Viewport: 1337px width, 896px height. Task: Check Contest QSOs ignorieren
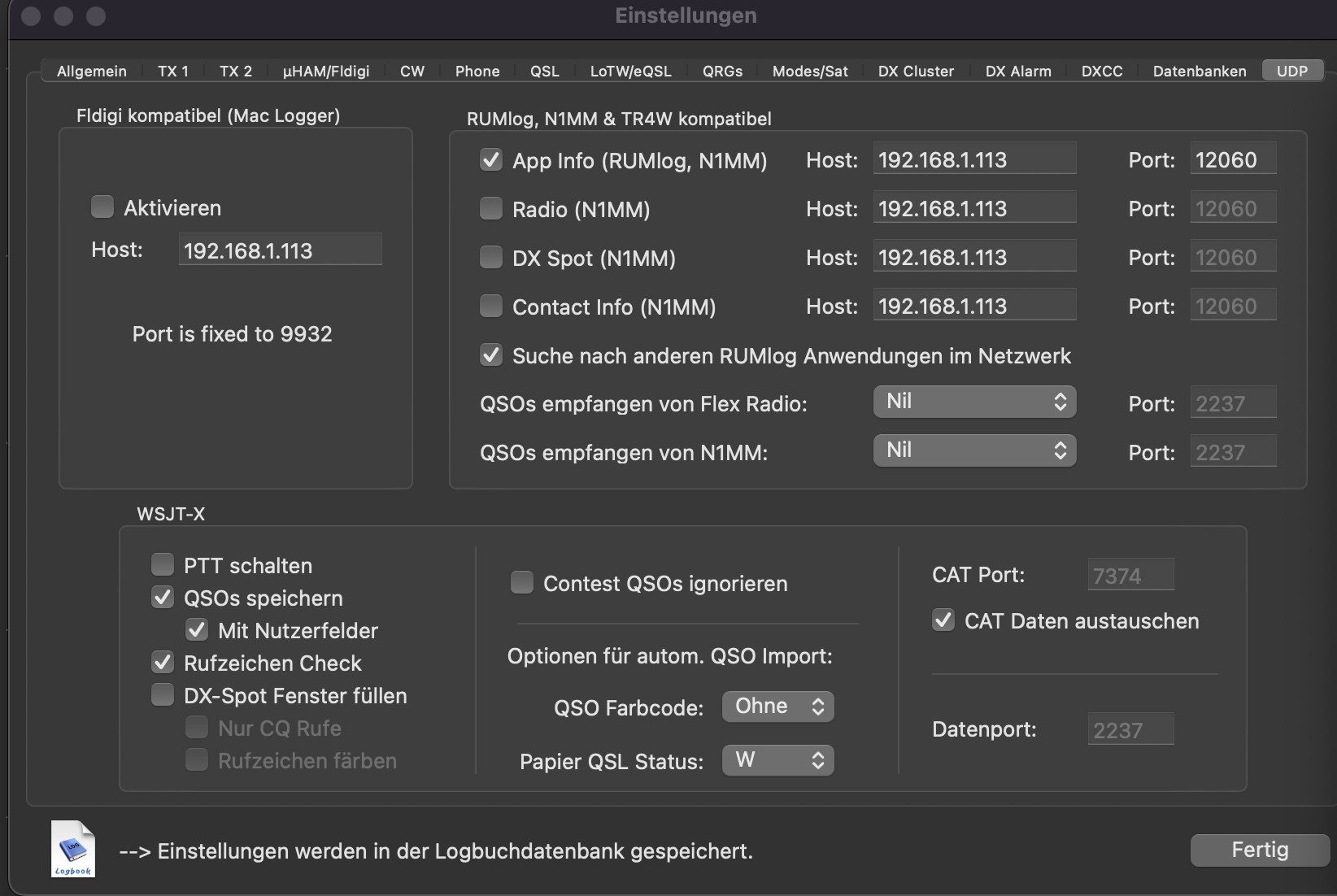522,583
